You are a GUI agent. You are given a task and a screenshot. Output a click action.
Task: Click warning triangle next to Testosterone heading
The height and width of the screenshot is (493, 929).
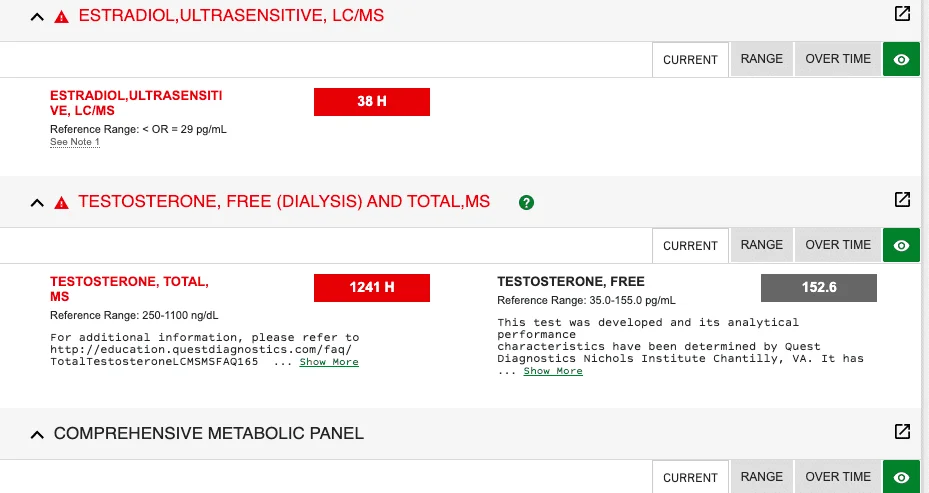tap(61, 203)
